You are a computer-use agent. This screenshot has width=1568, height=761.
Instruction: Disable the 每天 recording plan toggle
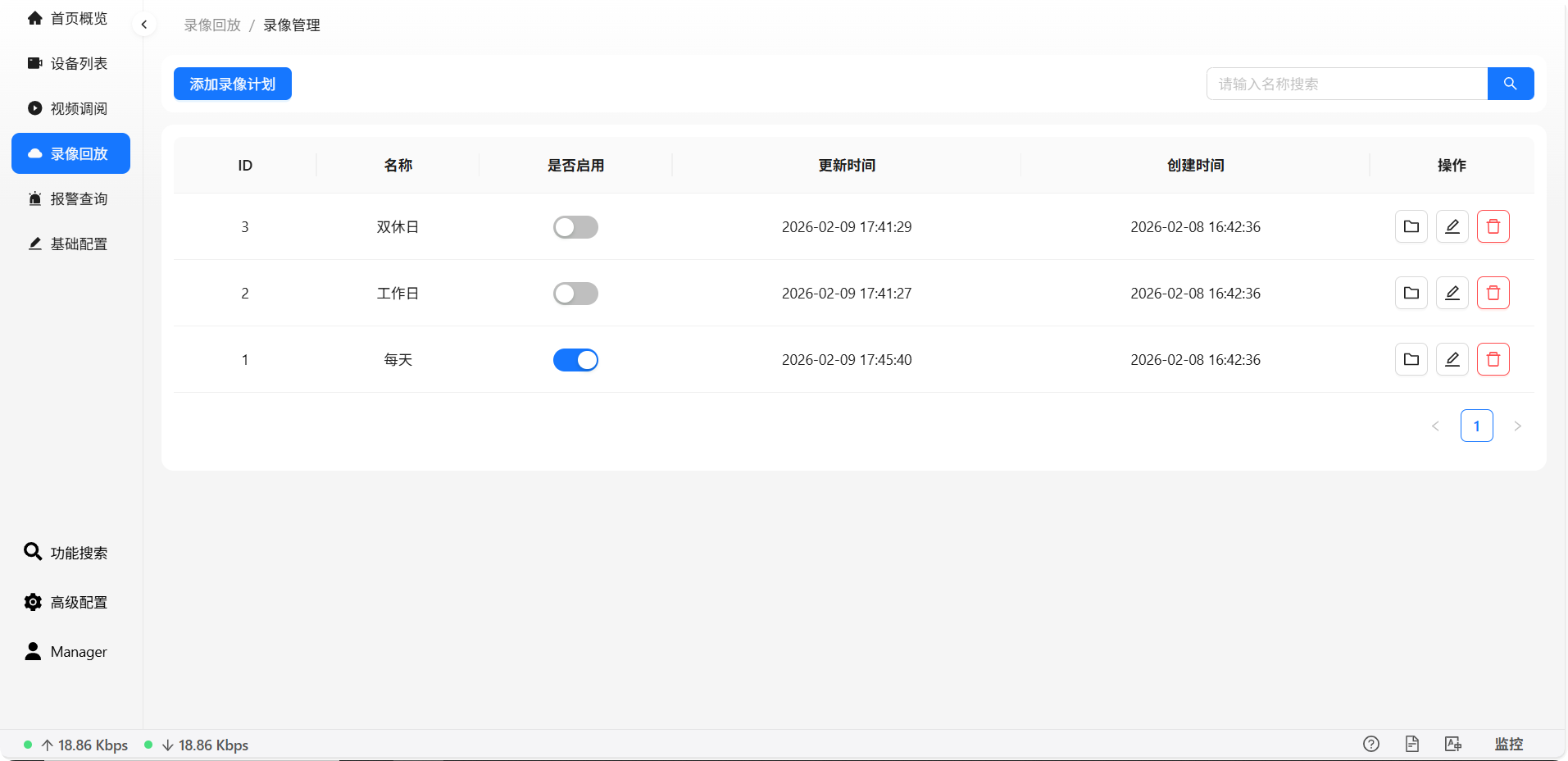(575, 359)
